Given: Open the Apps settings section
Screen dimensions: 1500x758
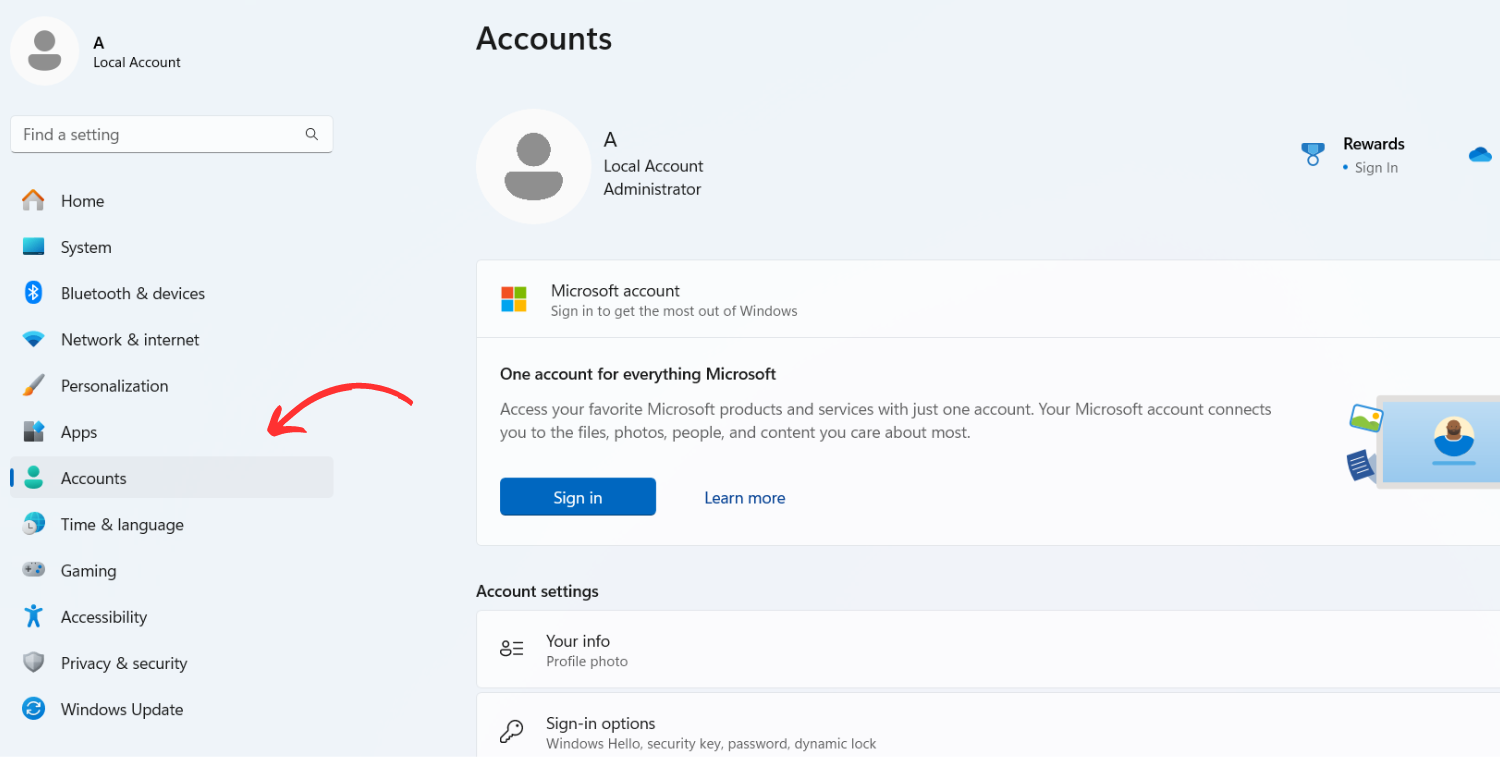Looking at the screenshot, I should [79, 432].
